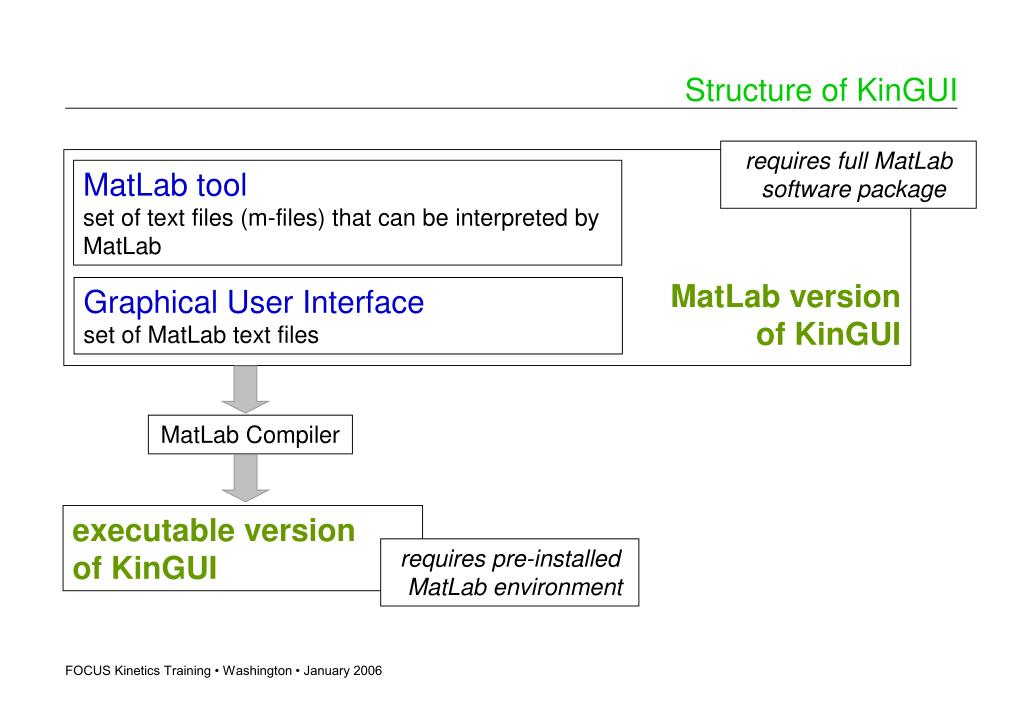Viewport: 1023px width, 708px height.
Task: Click the word 'KinGUI' in the slide title
Action: coord(906,90)
